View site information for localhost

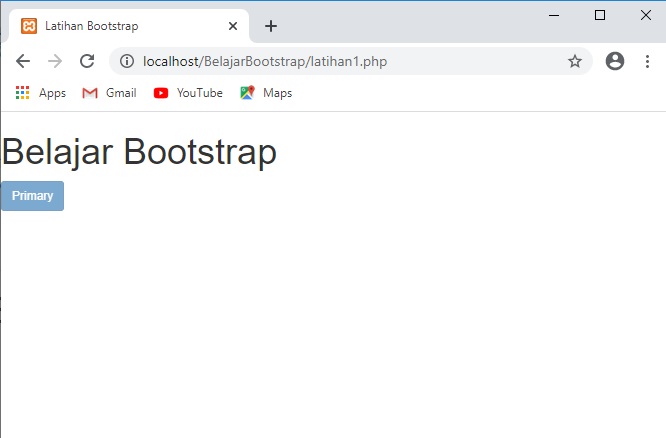pyautogui.click(x=127, y=62)
